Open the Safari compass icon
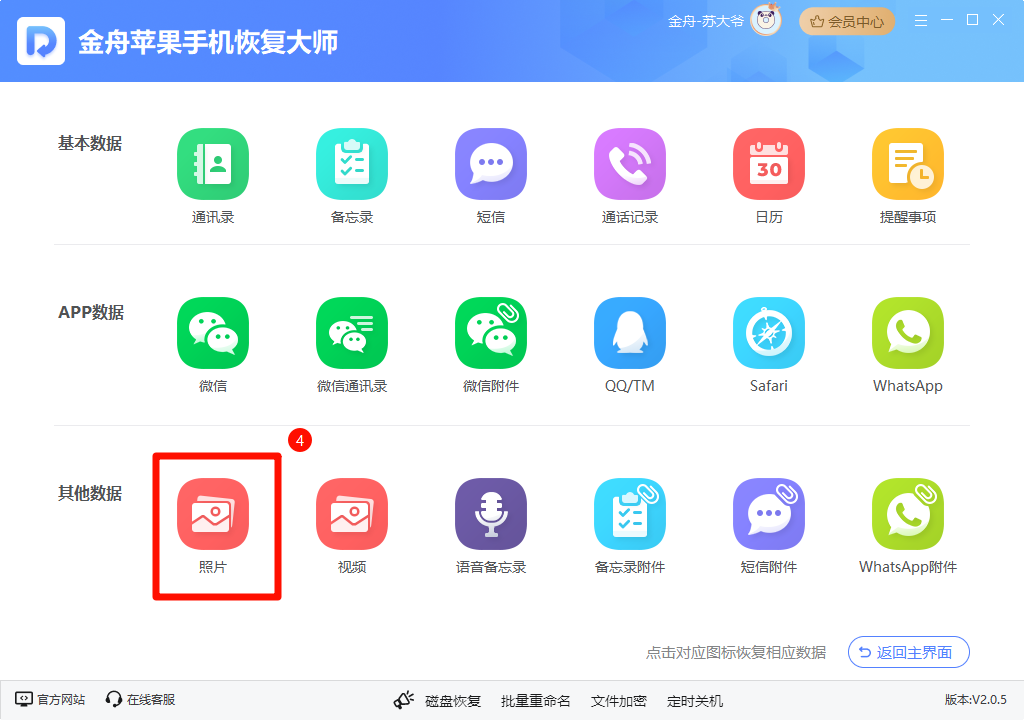This screenshot has height=720, width=1024. pyautogui.click(x=769, y=333)
